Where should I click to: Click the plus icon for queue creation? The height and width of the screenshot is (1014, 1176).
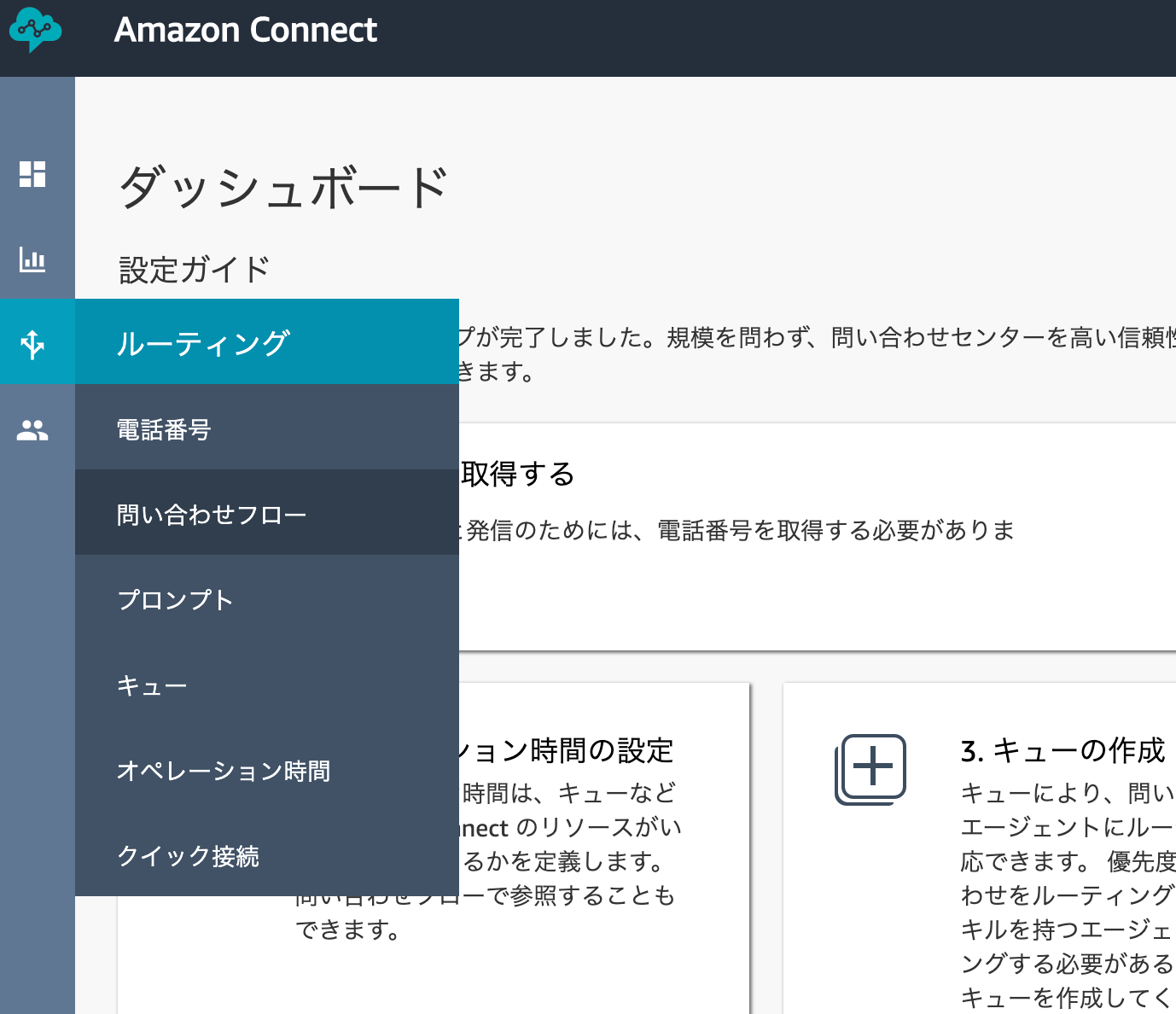pos(870,768)
